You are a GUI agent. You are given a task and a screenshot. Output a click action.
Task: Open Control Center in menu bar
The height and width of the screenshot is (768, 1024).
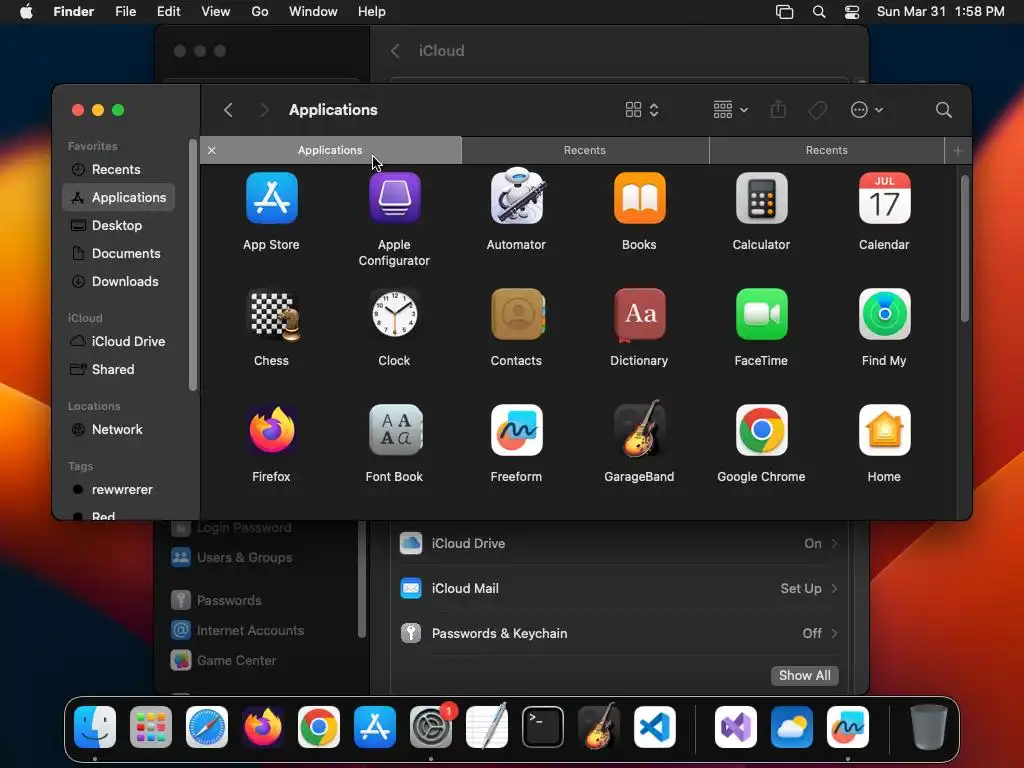[x=852, y=12]
